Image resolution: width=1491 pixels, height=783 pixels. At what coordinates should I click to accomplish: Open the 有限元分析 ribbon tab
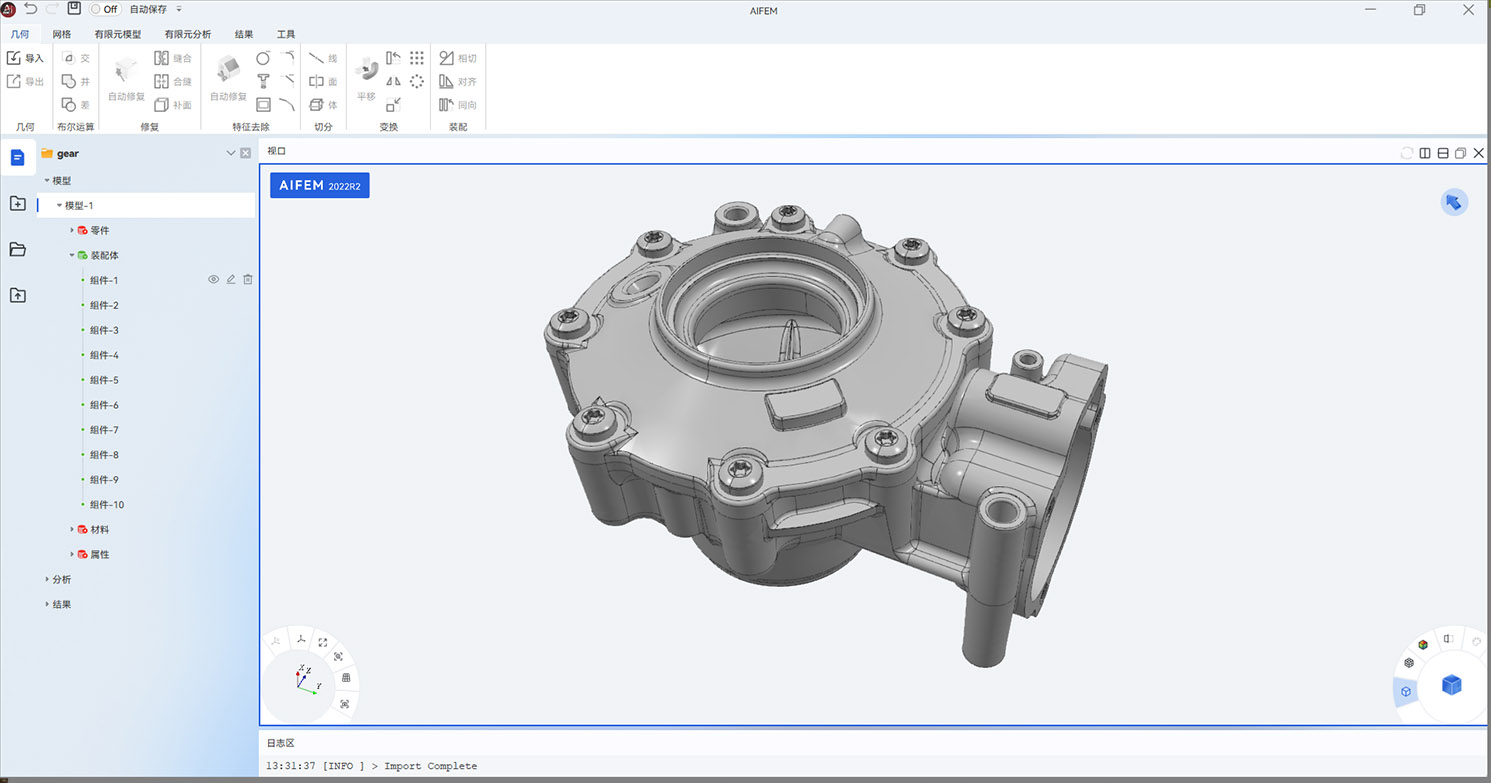pyautogui.click(x=188, y=34)
